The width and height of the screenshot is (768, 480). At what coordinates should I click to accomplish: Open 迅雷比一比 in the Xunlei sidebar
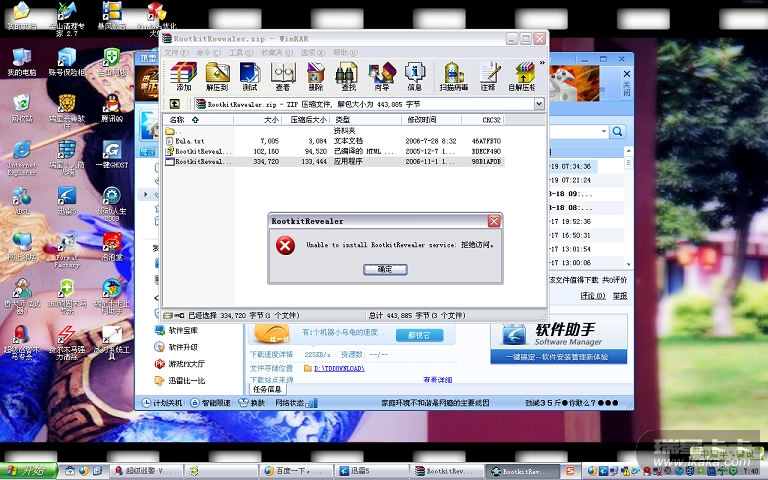(x=180, y=381)
